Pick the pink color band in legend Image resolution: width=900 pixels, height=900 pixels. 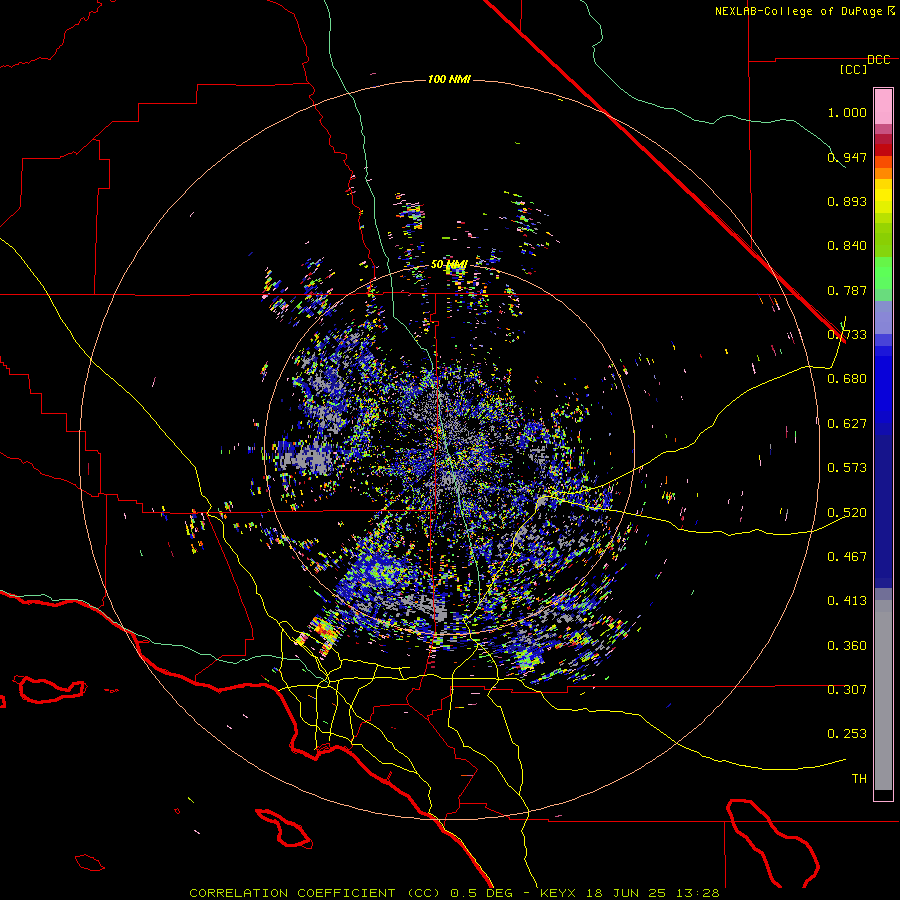883,106
